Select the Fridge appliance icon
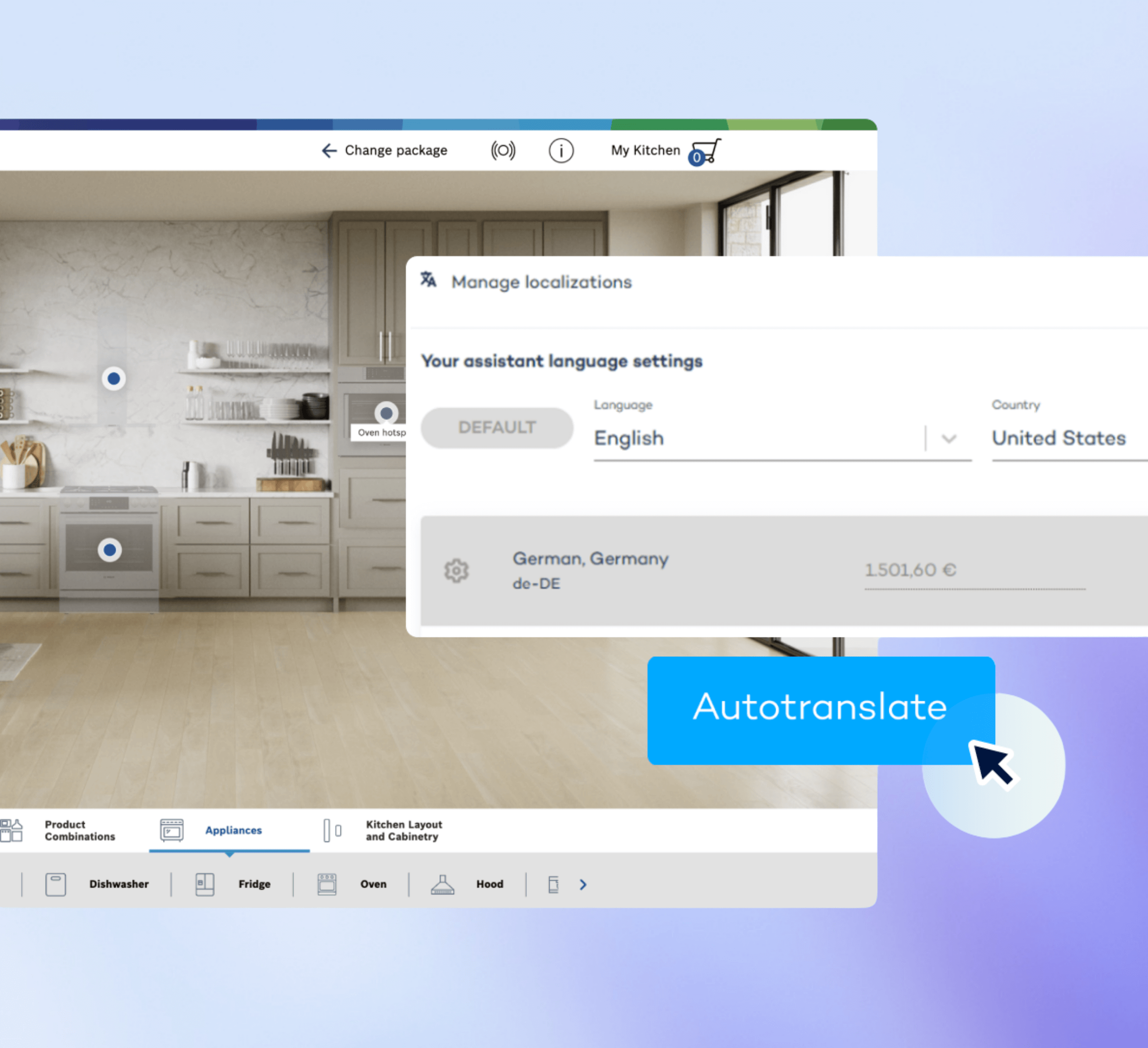The width and height of the screenshot is (1148, 1048). click(204, 885)
